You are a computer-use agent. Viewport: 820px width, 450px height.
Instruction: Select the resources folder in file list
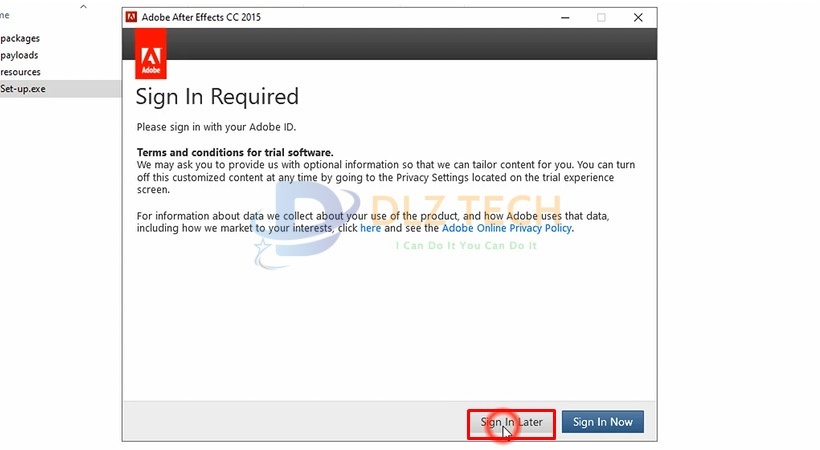pyautogui.click(x=20, y=72)
